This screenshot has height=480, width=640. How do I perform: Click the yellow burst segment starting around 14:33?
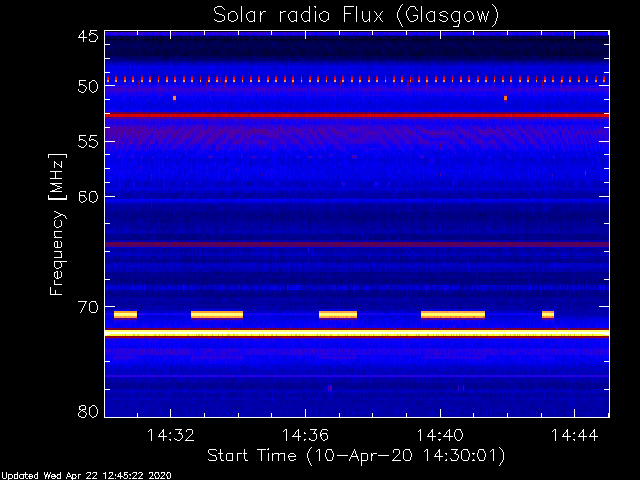217,315
